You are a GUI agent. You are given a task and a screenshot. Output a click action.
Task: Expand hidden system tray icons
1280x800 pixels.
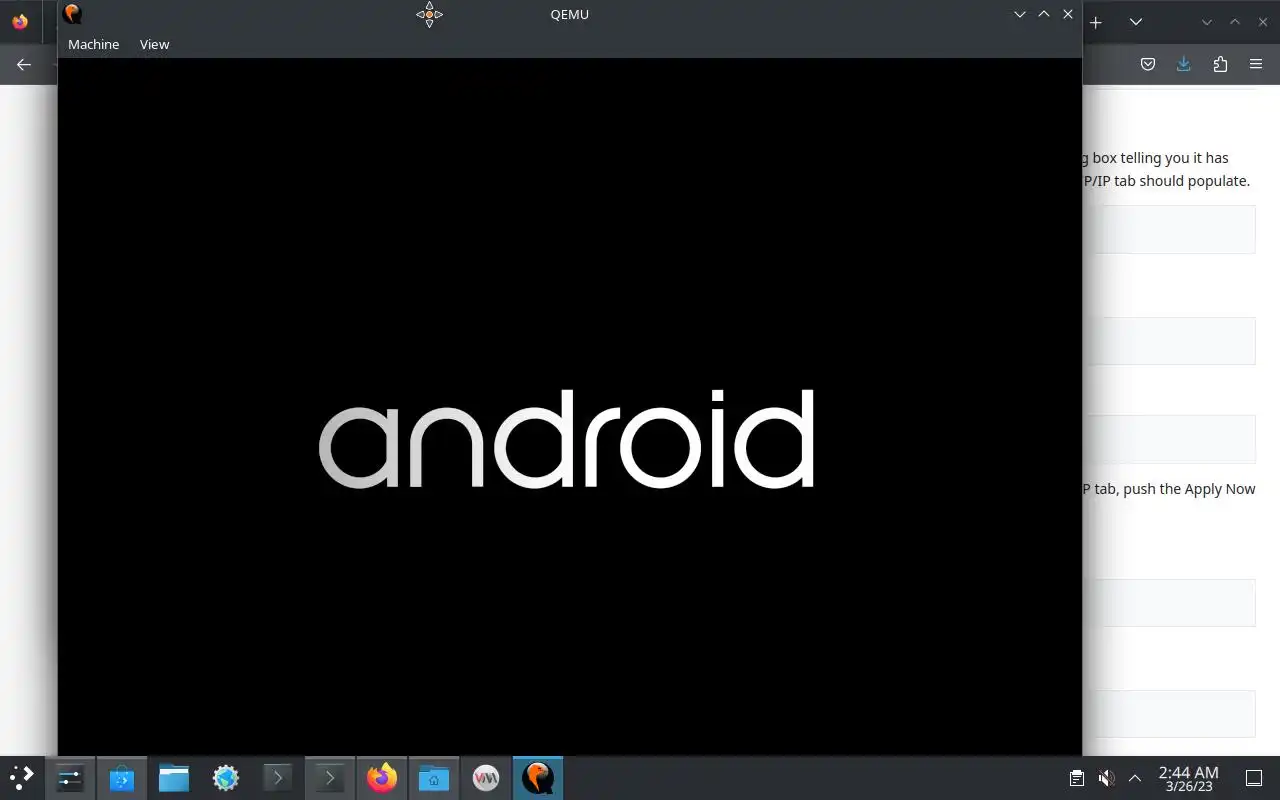[x=1135, y=778]
